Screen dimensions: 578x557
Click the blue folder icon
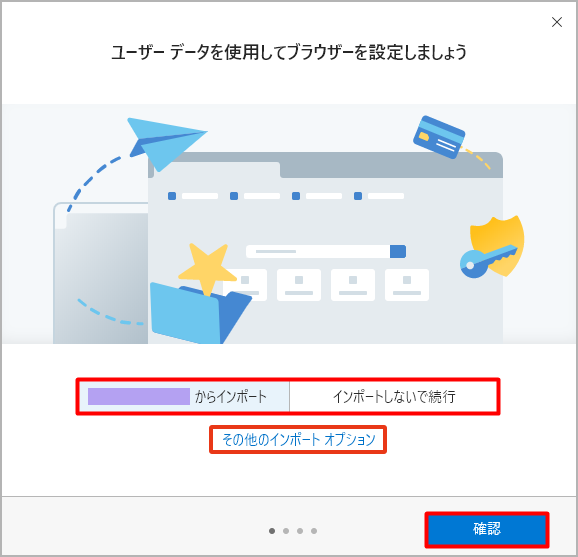click(x=199, y=314)
